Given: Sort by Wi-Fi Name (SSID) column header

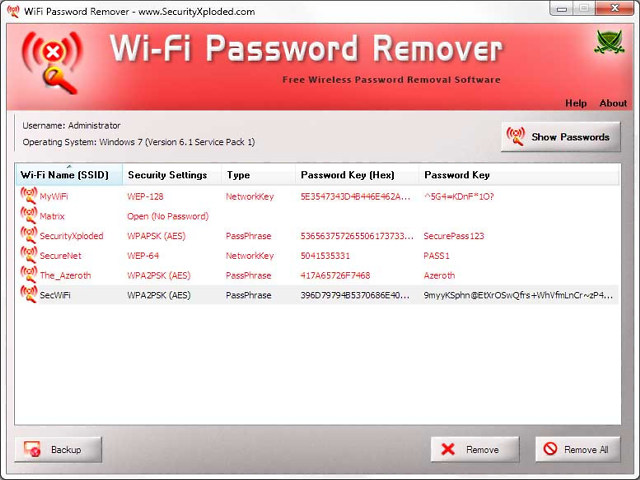Looking at the screenshot, I should (x=65, y=175).
